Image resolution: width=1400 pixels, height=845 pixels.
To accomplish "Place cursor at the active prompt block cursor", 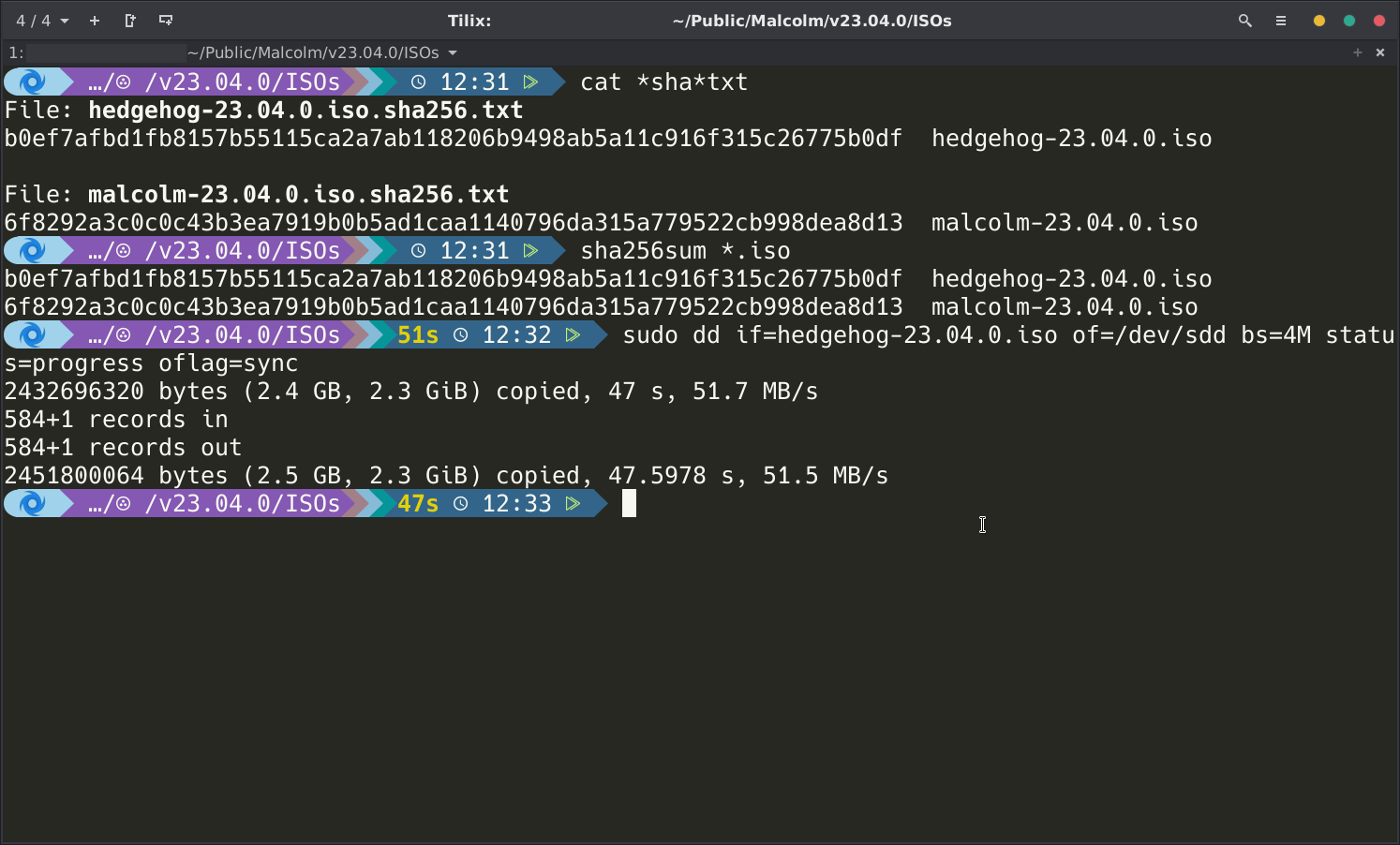I will pos(629,503).
